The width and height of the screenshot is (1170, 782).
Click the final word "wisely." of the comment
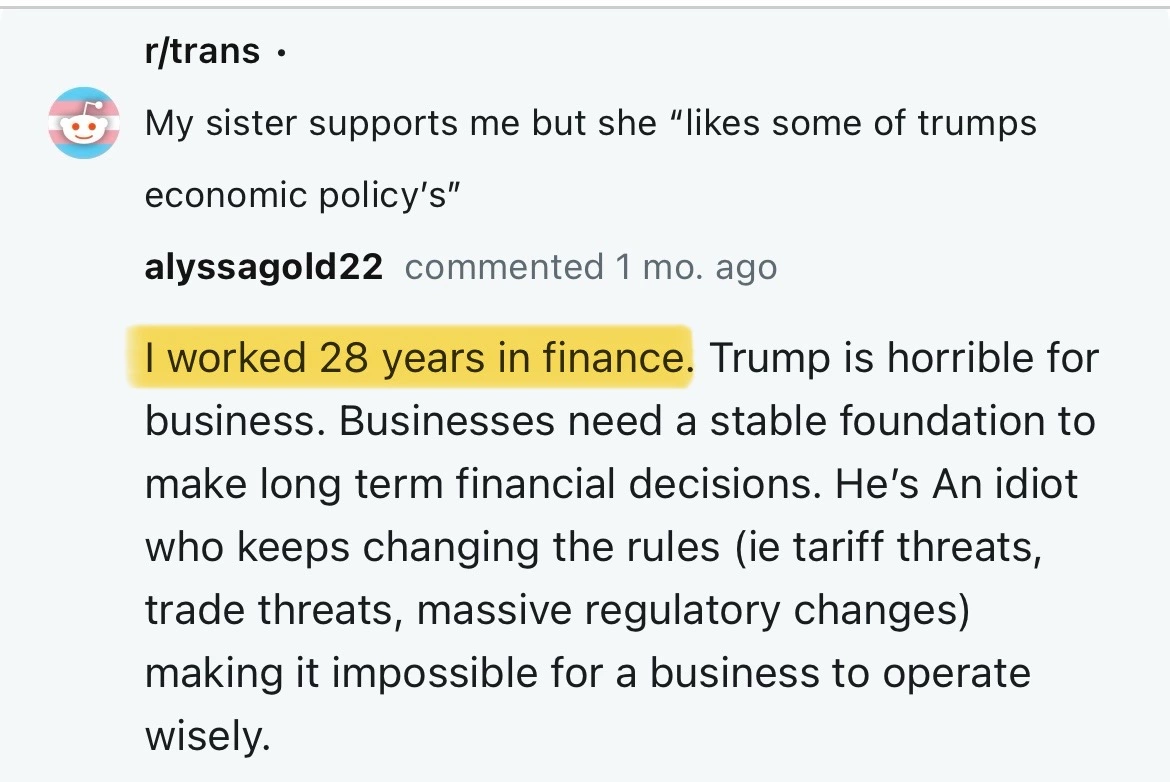(x=208, y=736)
